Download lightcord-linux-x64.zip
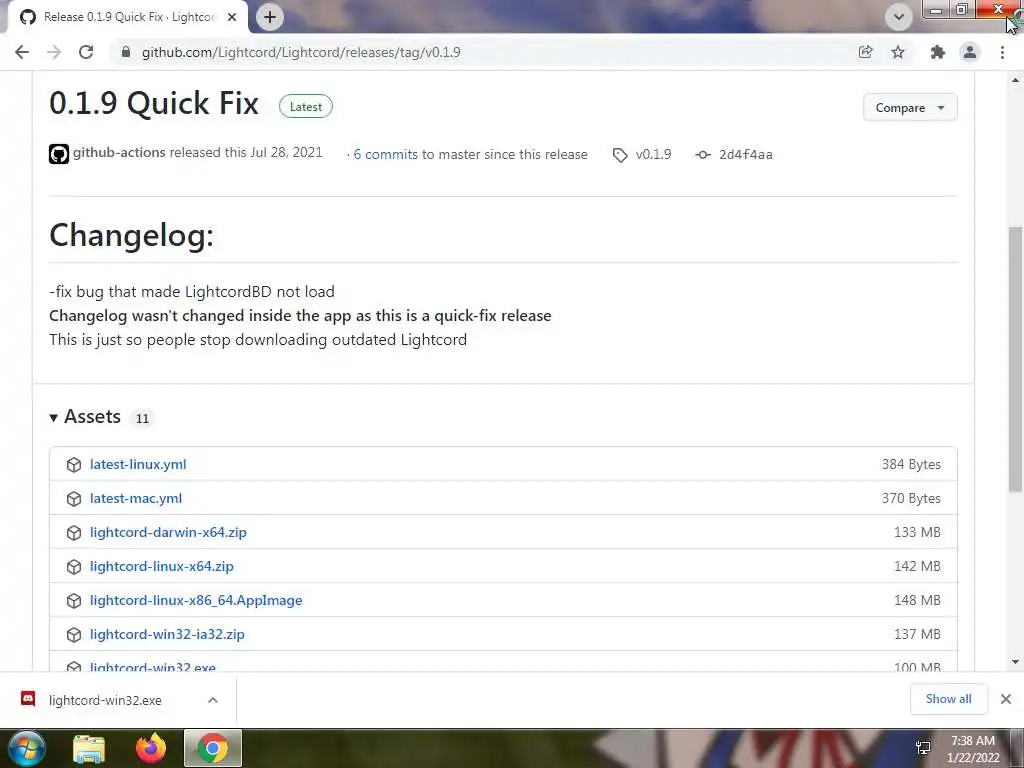 coord(162,566)
